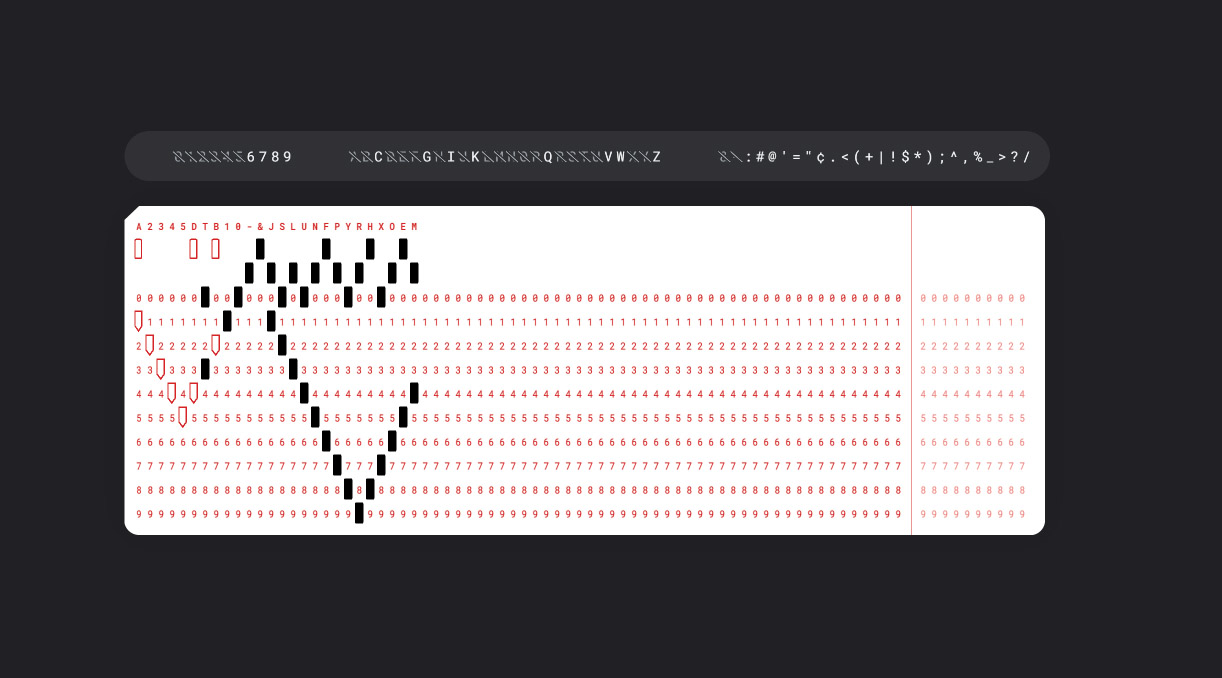Click the printed letter R in the card header

pos(359,227)
